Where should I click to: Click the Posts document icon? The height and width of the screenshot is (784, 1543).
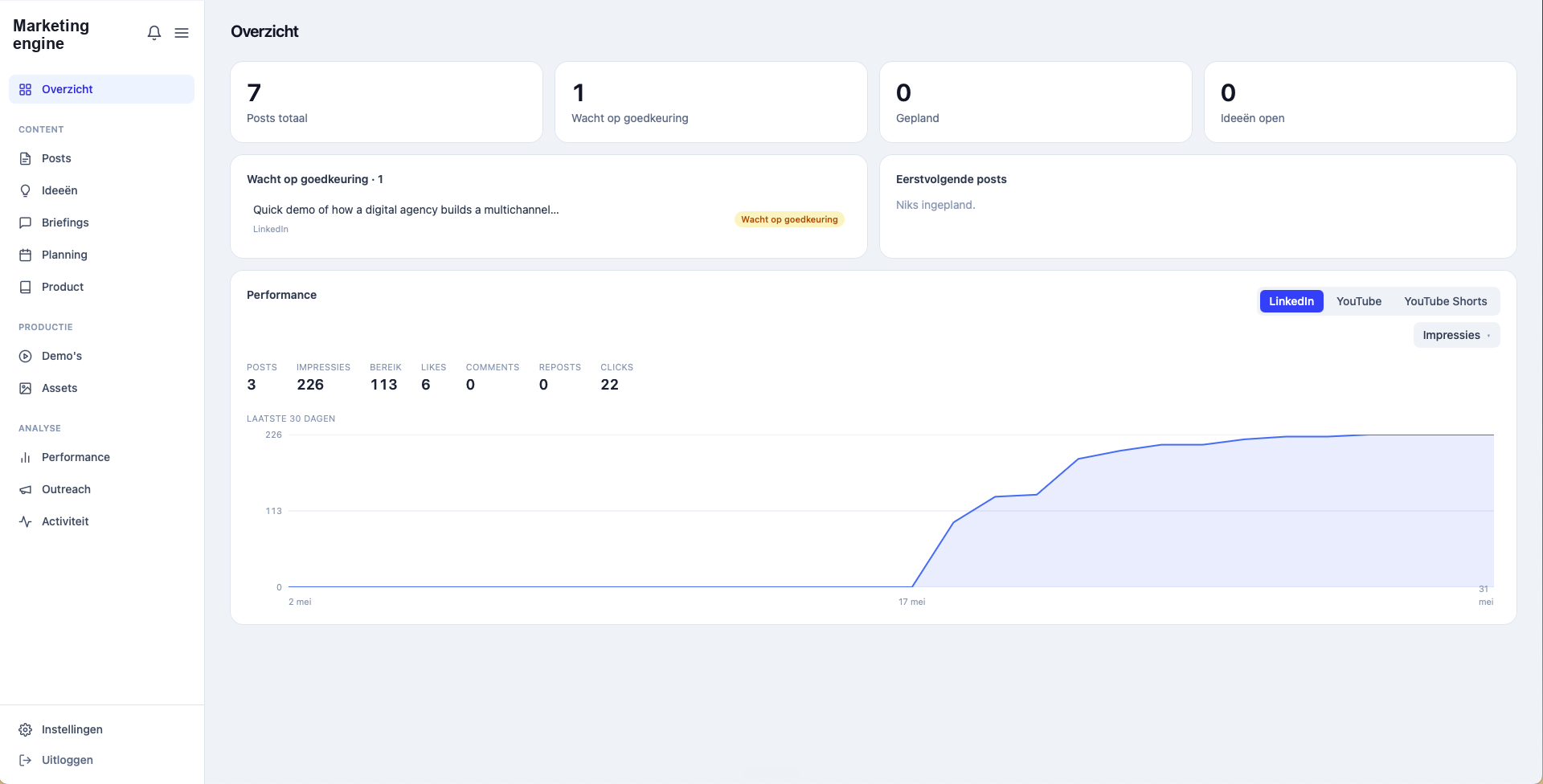coord(26,158)
